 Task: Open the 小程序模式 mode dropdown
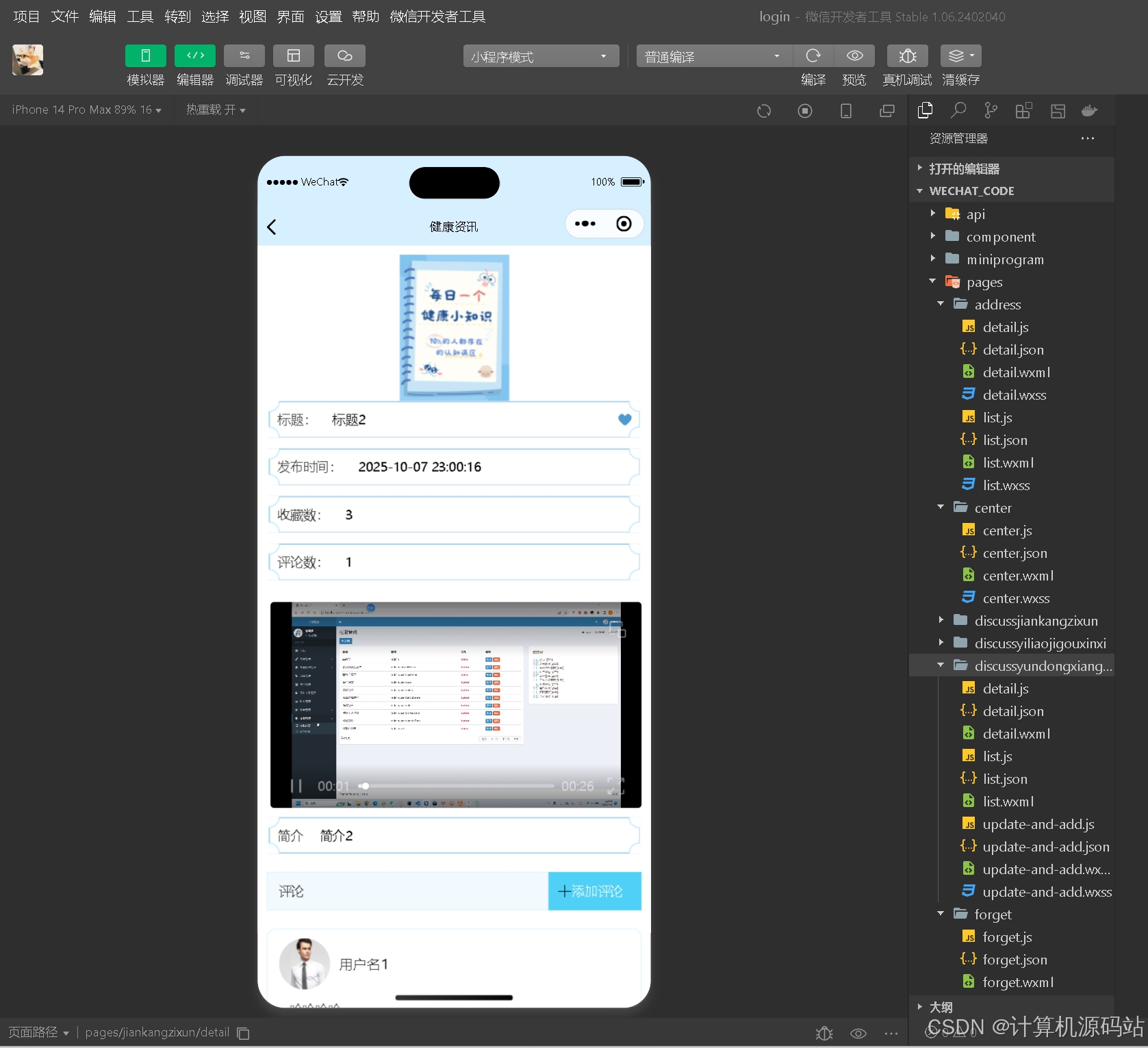[x=541, y=56]
